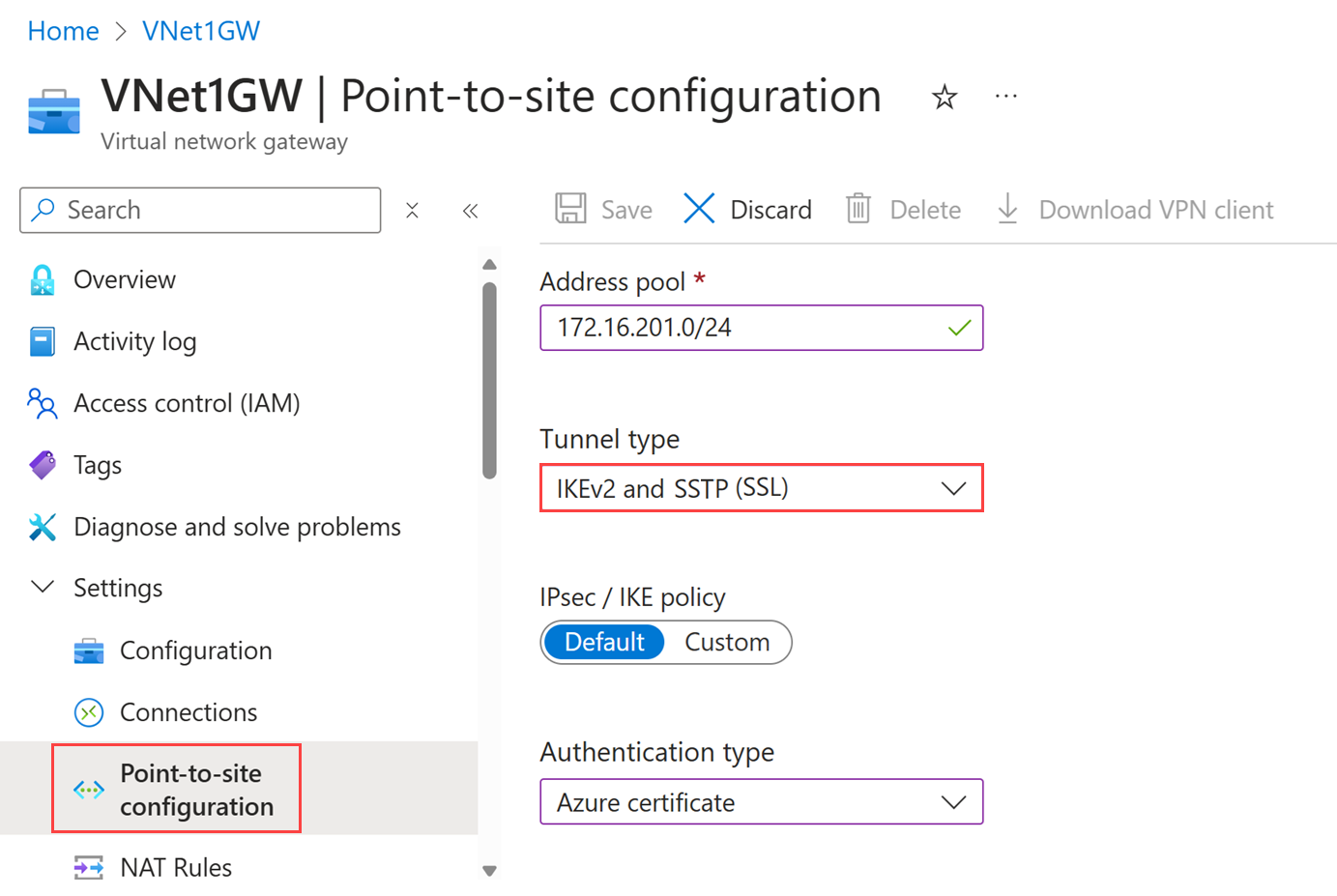Screen dimensions: 1337x896
Task: Go to Connections settings page
Action: tap(189, 712)
